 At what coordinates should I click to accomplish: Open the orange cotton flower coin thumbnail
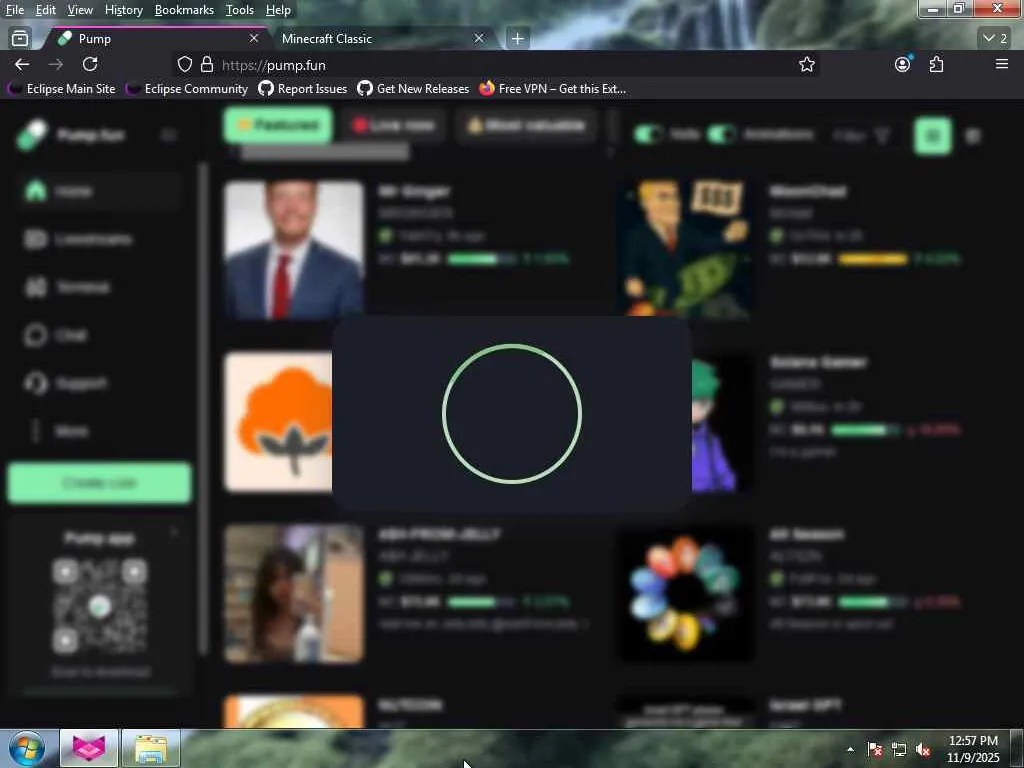[279, 422]
